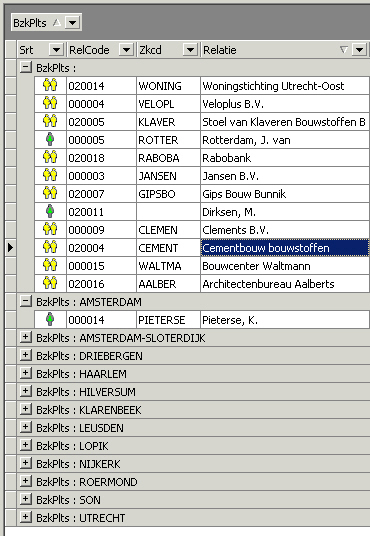This screenshot has width=370, height=536.
Task: Click the company icon in the Rabobank row
Action: [x=50, y=157]
